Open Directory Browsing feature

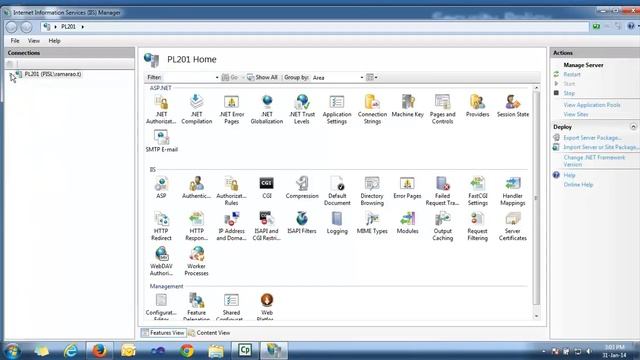[372, 191]
